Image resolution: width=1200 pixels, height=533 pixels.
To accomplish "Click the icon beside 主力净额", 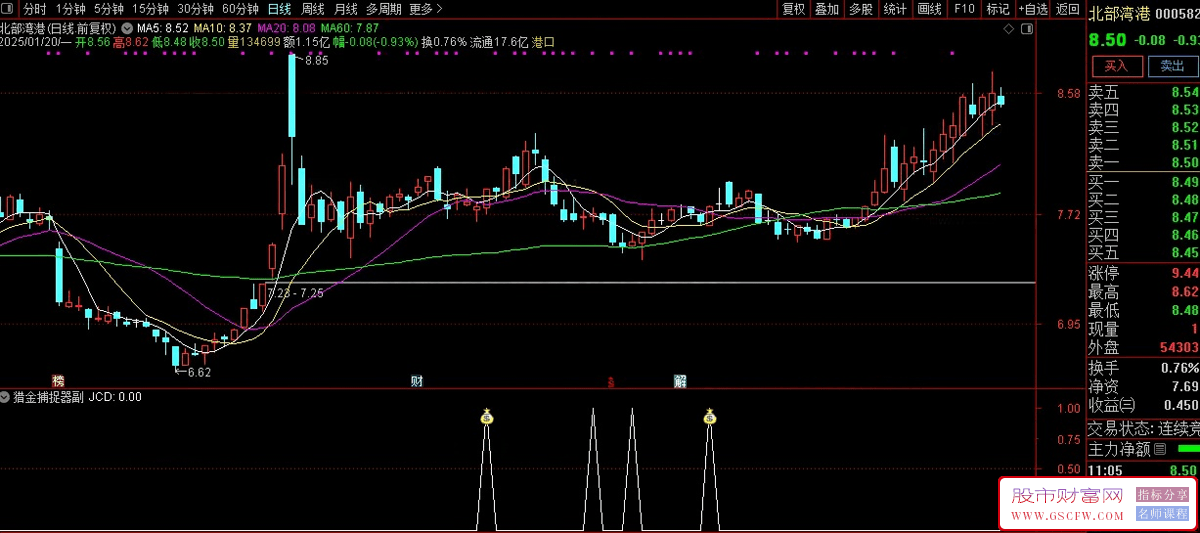I will pyautogui.click(x=1160, y=450).
